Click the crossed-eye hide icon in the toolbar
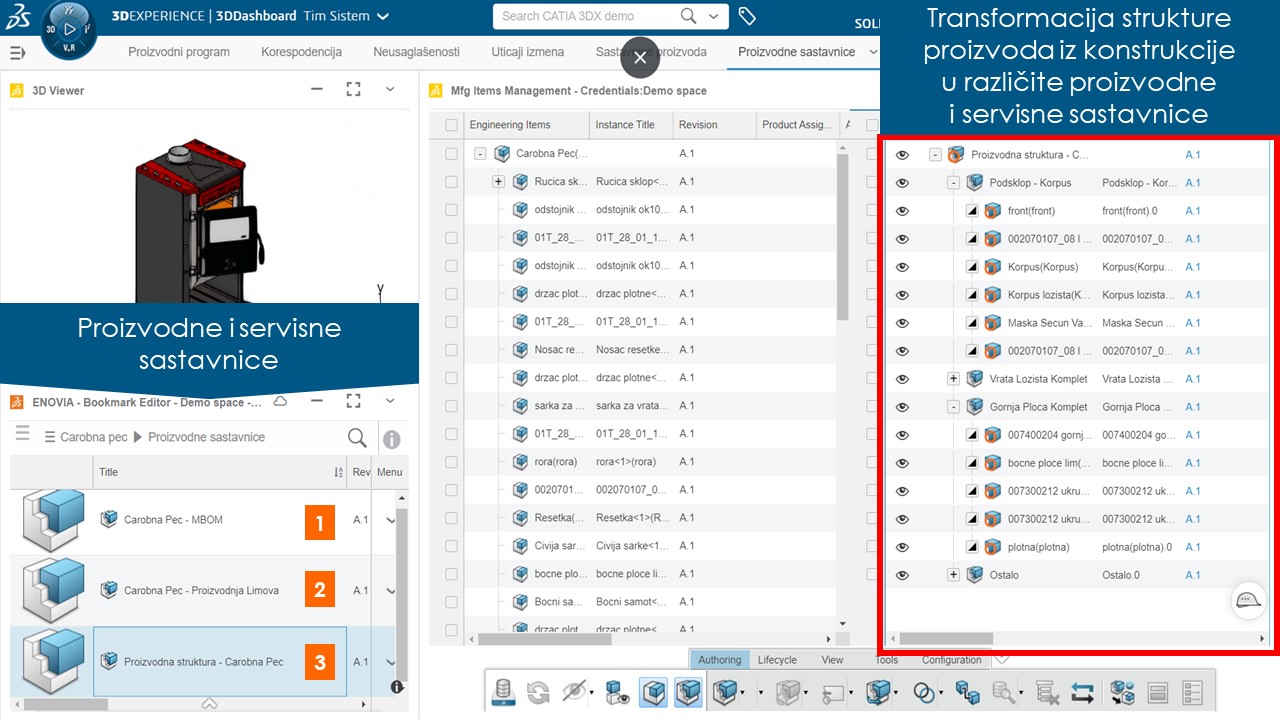 pos(574,691)
